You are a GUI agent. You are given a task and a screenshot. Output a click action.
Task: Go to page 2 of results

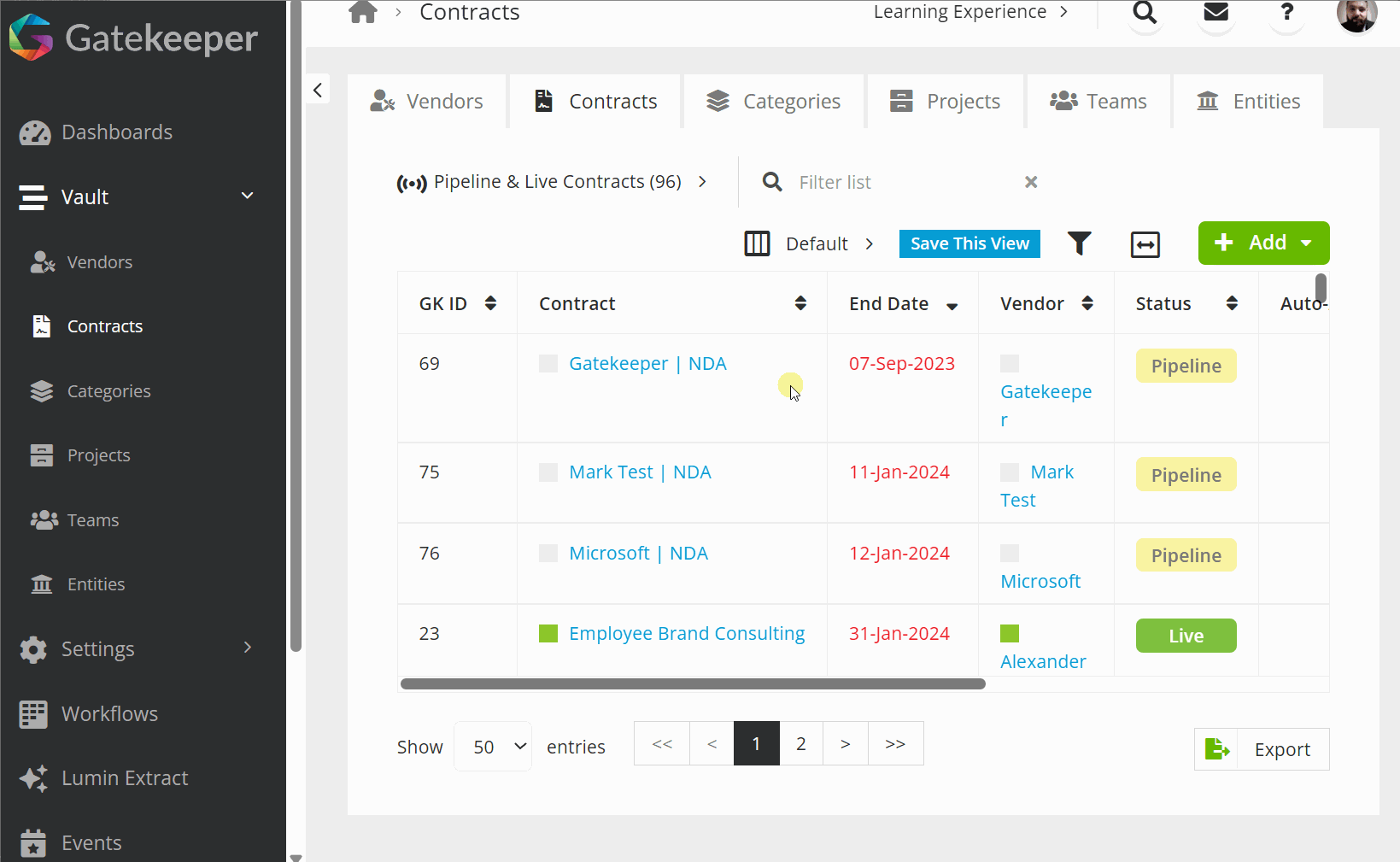coord(801,744)
